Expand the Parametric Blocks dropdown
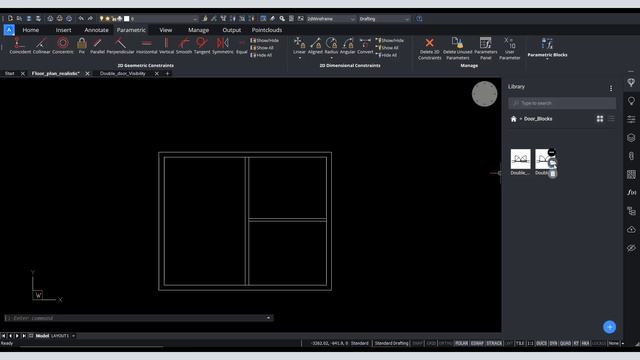This screenshot has height=360, width=640. 547,60
